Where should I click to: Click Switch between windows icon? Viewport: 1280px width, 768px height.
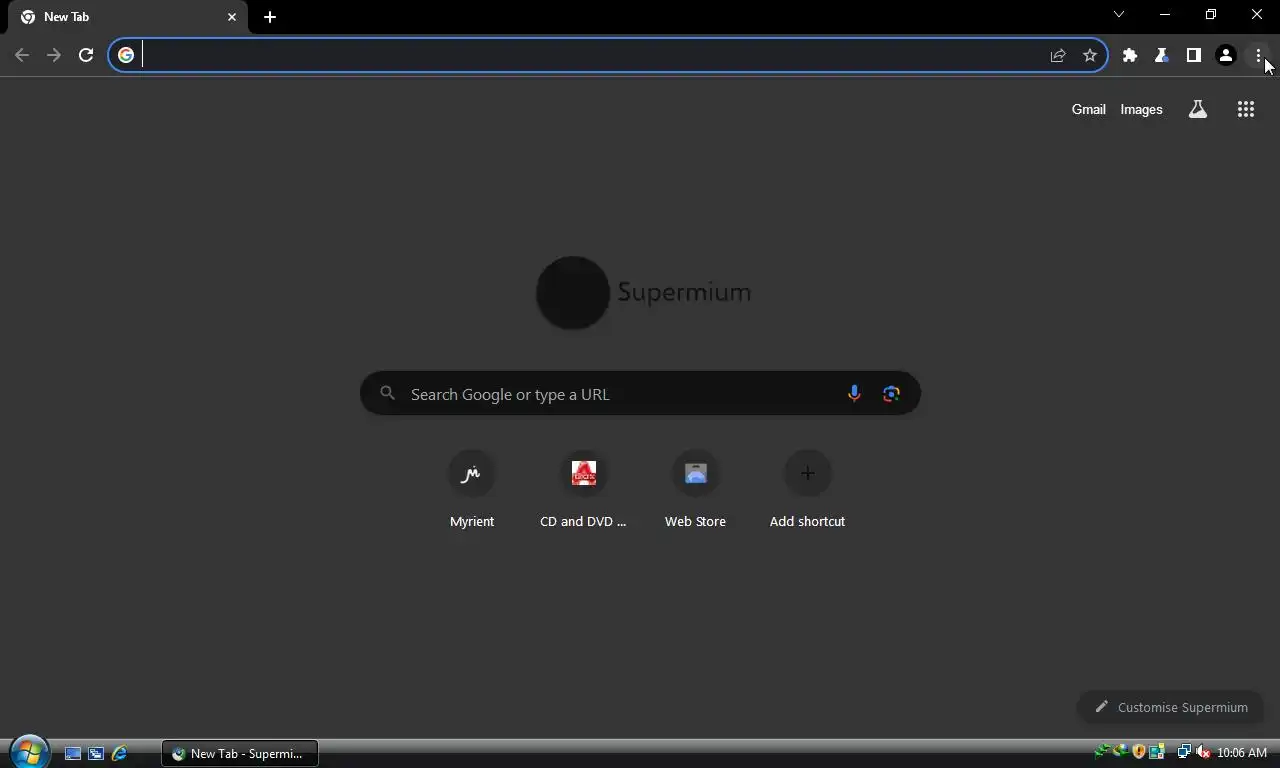(96, 753)
